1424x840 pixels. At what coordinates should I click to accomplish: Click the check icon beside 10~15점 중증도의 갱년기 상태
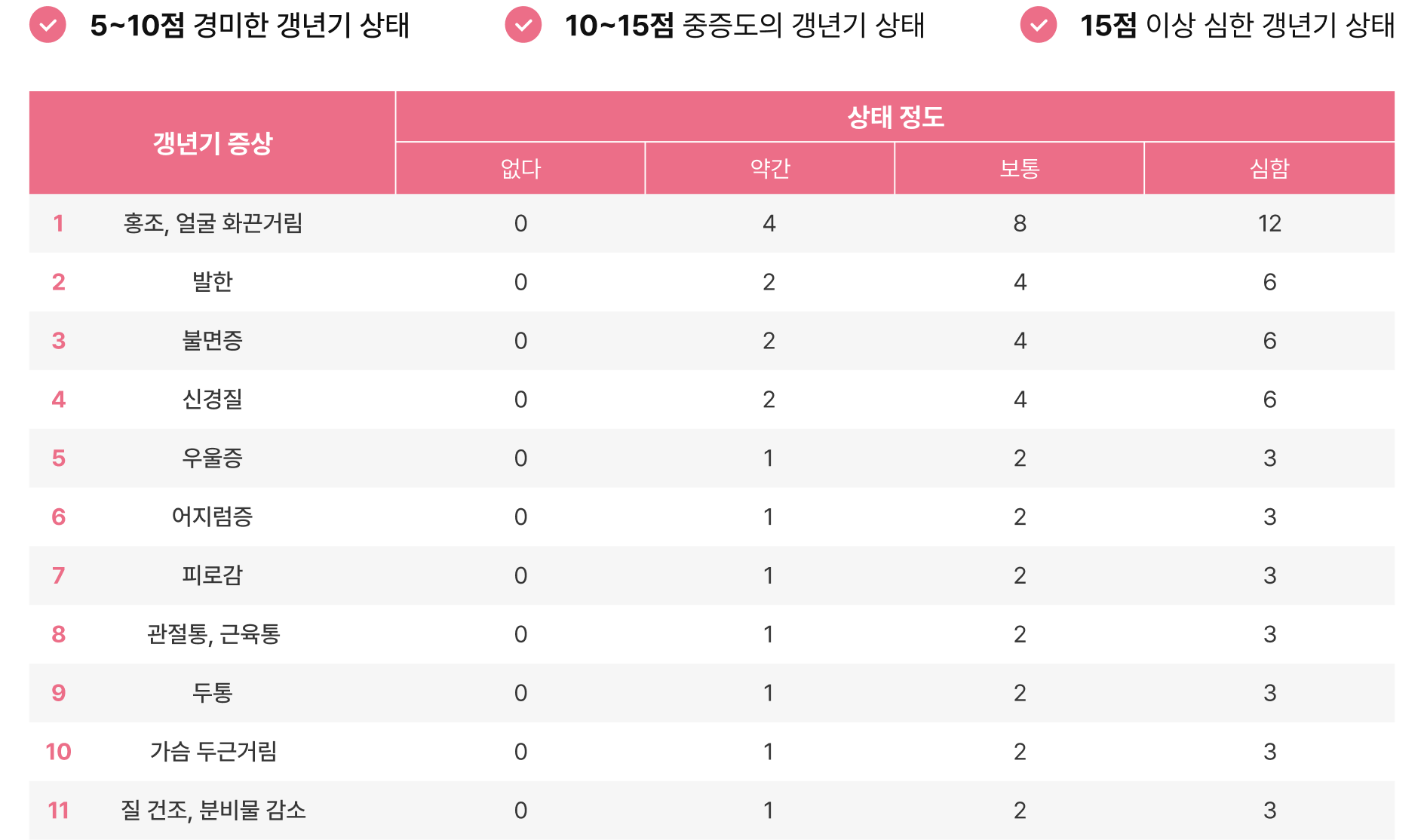pyautogui.click(x=523, y=25)
